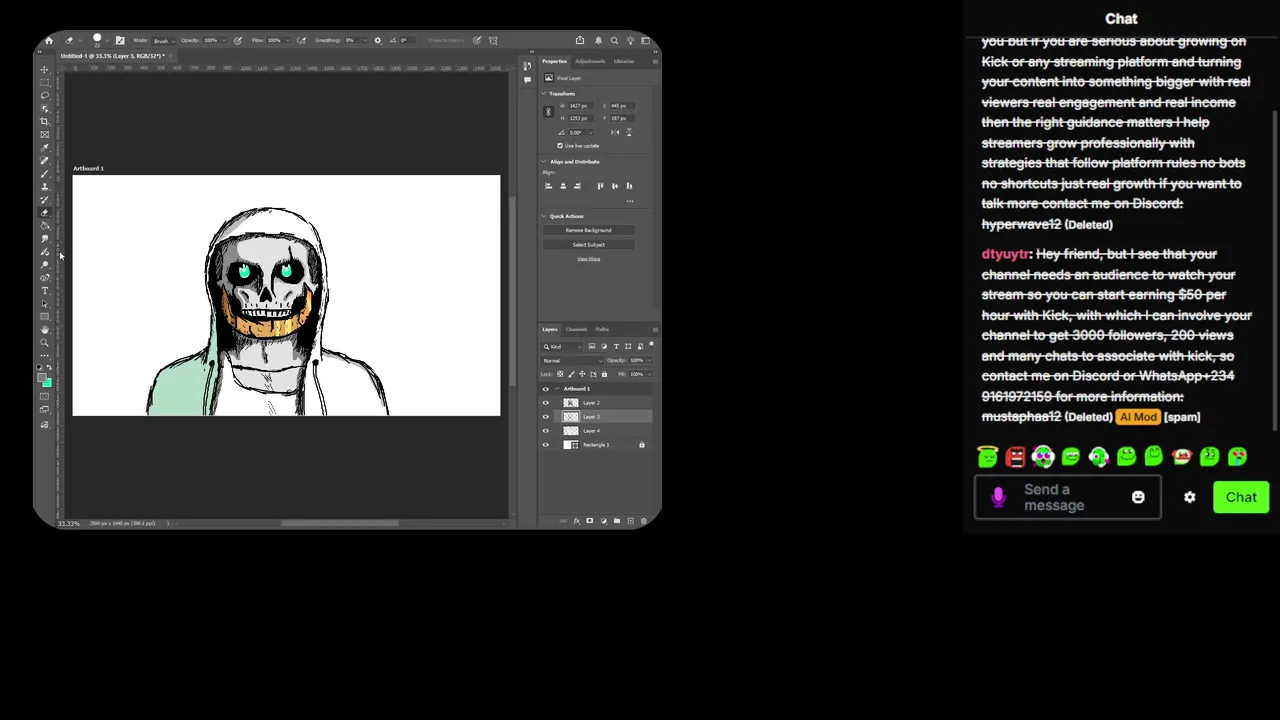Select the Lasso tool
The image size is (1280, 720).
tap(44, 95)
